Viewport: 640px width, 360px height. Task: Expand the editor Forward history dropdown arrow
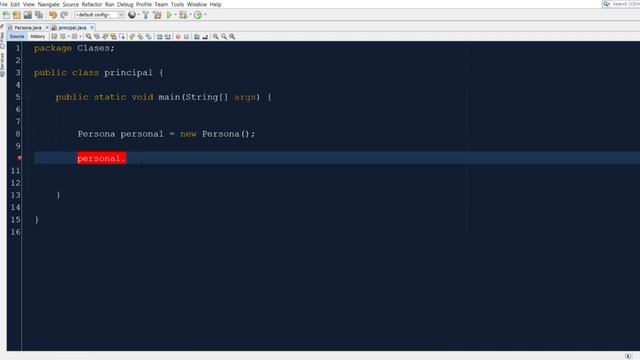click(x=80, y=36)
